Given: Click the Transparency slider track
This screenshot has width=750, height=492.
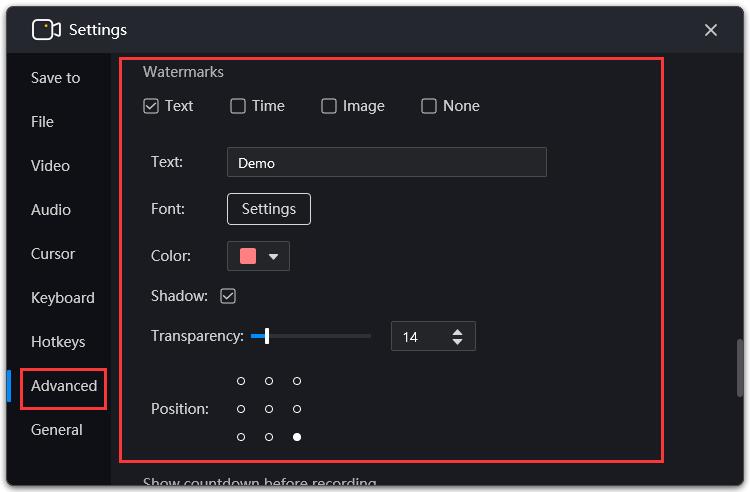Looking at the screenshot, I should 311,336.
